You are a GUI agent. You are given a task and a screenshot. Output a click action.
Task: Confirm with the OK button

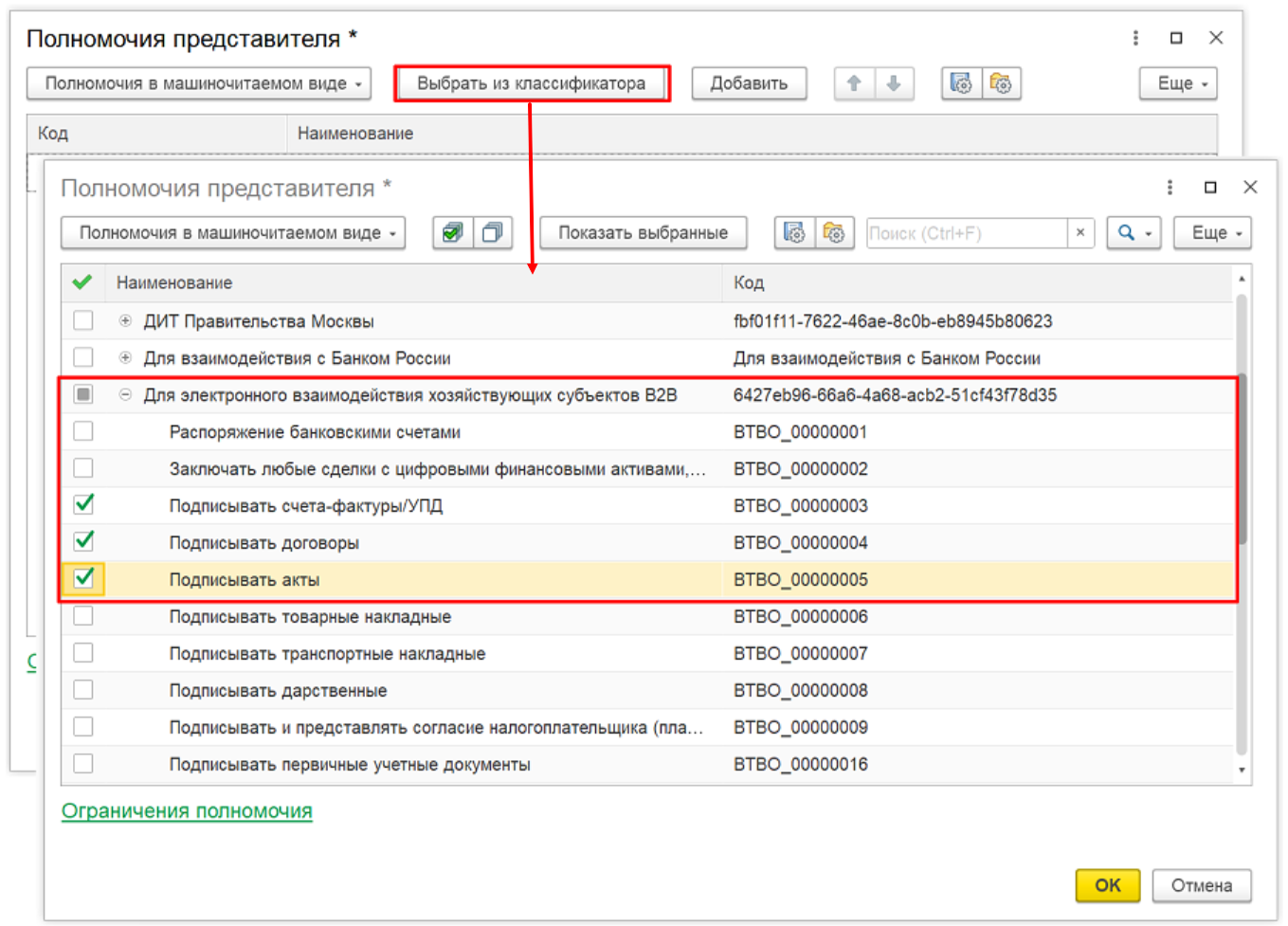tap(1108, 885)
